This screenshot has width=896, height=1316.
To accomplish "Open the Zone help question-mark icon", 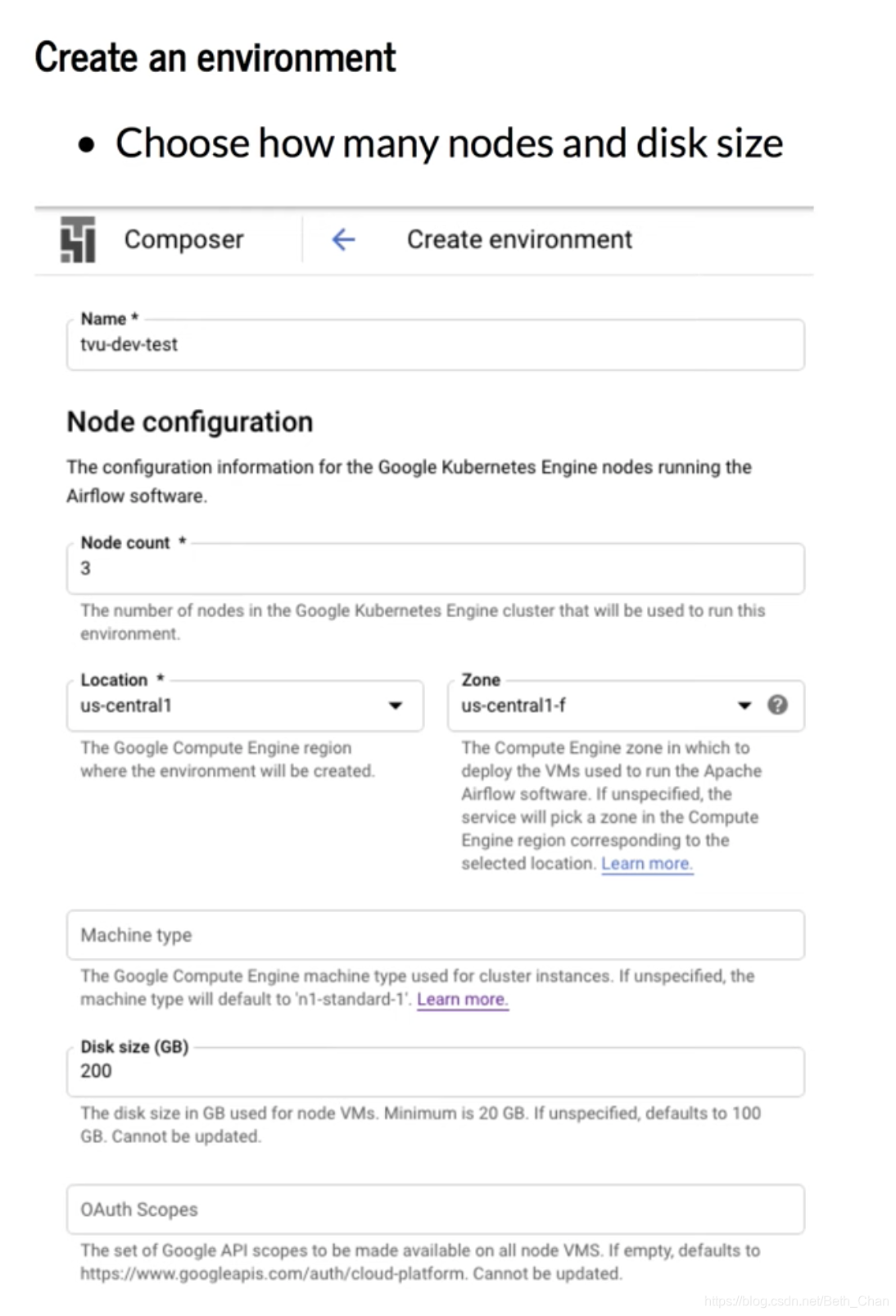I will click(777, 705).
